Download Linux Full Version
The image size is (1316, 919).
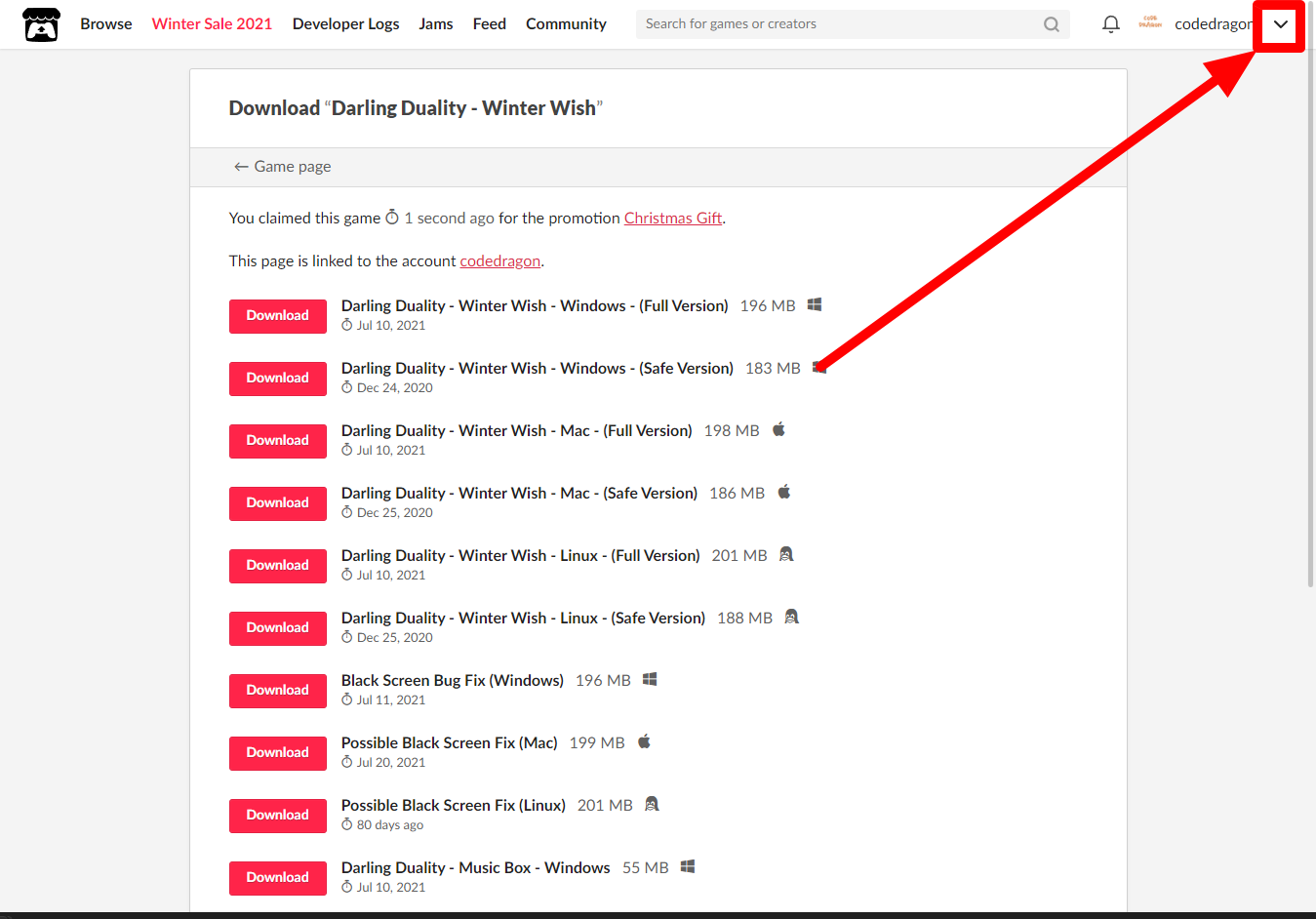tap(278, 566)
